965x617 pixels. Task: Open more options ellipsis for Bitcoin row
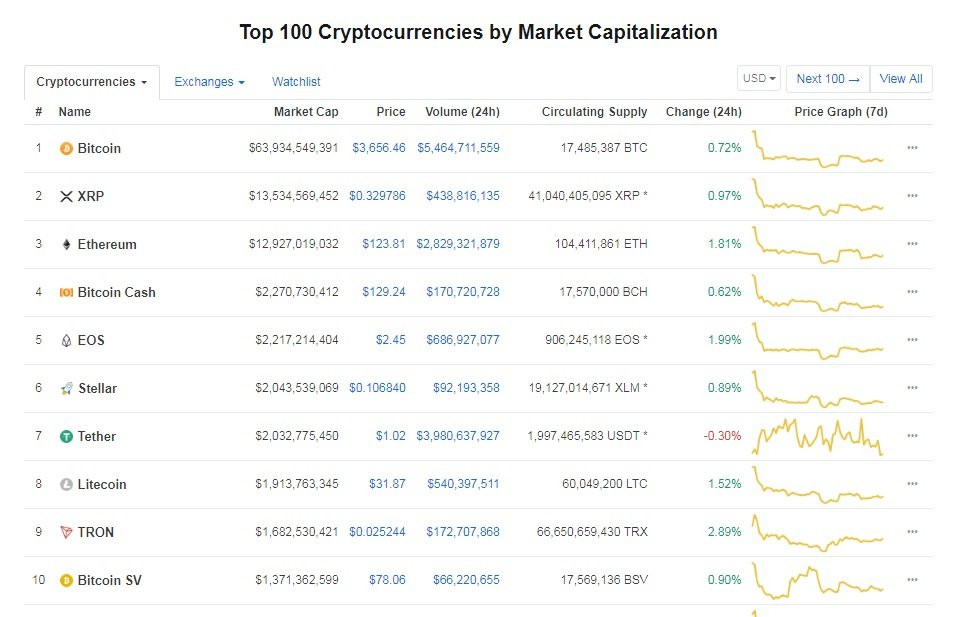coord(912,148)
